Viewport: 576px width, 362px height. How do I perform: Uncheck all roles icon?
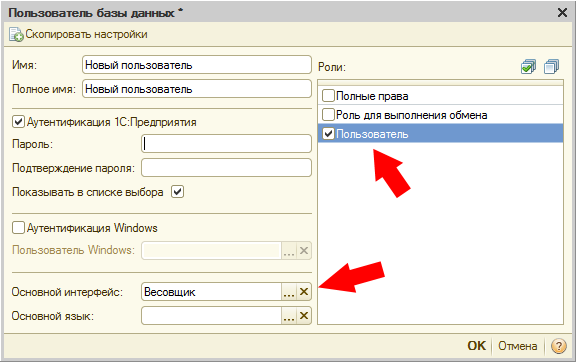point(551,67)
